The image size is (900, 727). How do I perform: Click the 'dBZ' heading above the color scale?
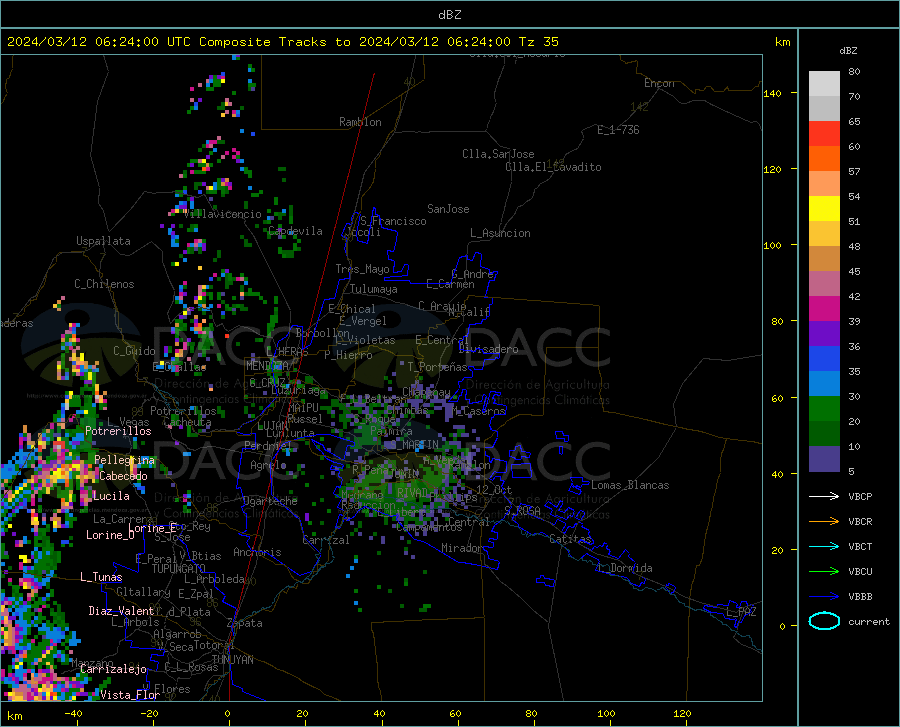[848, 50]
